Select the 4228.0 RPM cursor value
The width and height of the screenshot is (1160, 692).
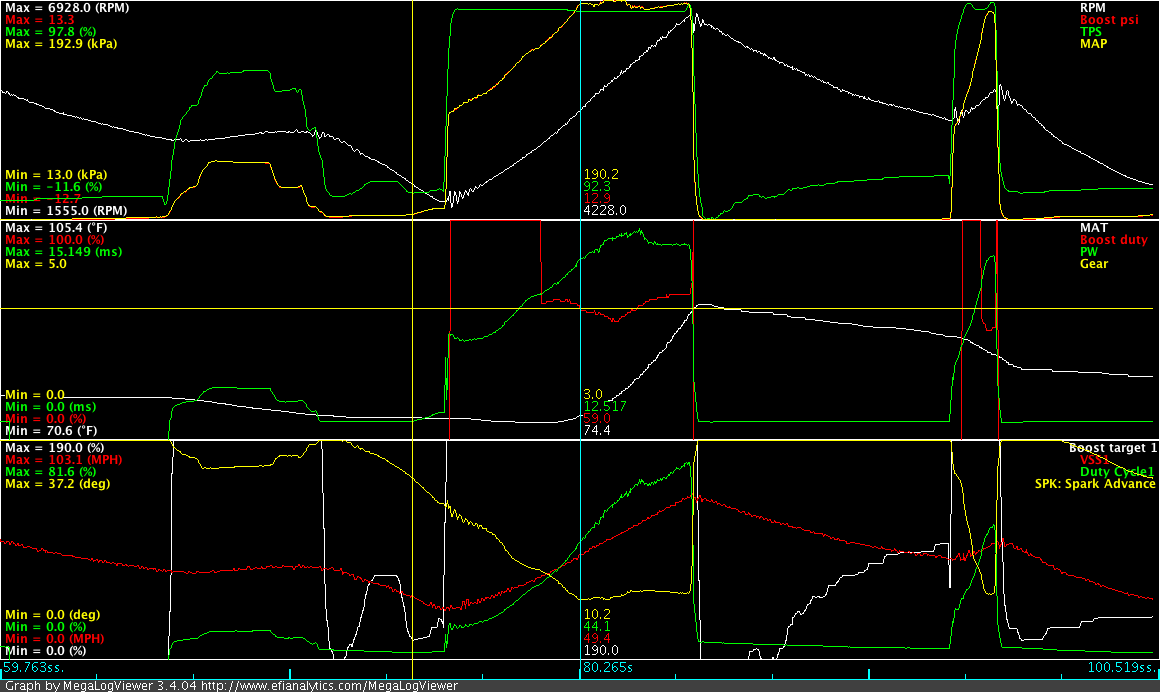tap(604, 211)
